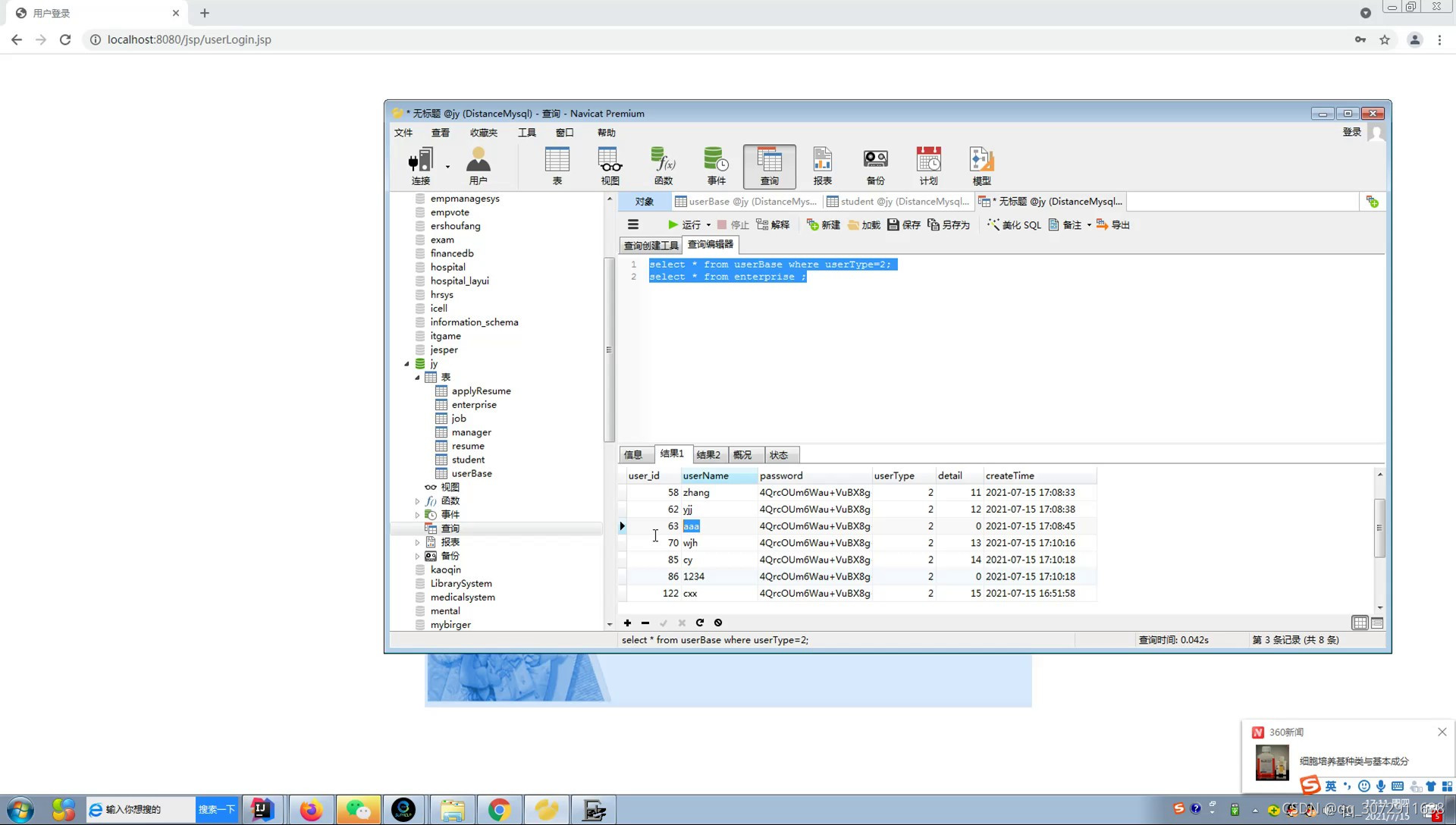The height and width of the screenshot is (825, 1456).
Task: Open the userBase @jy tab
Action: (746, 202)
